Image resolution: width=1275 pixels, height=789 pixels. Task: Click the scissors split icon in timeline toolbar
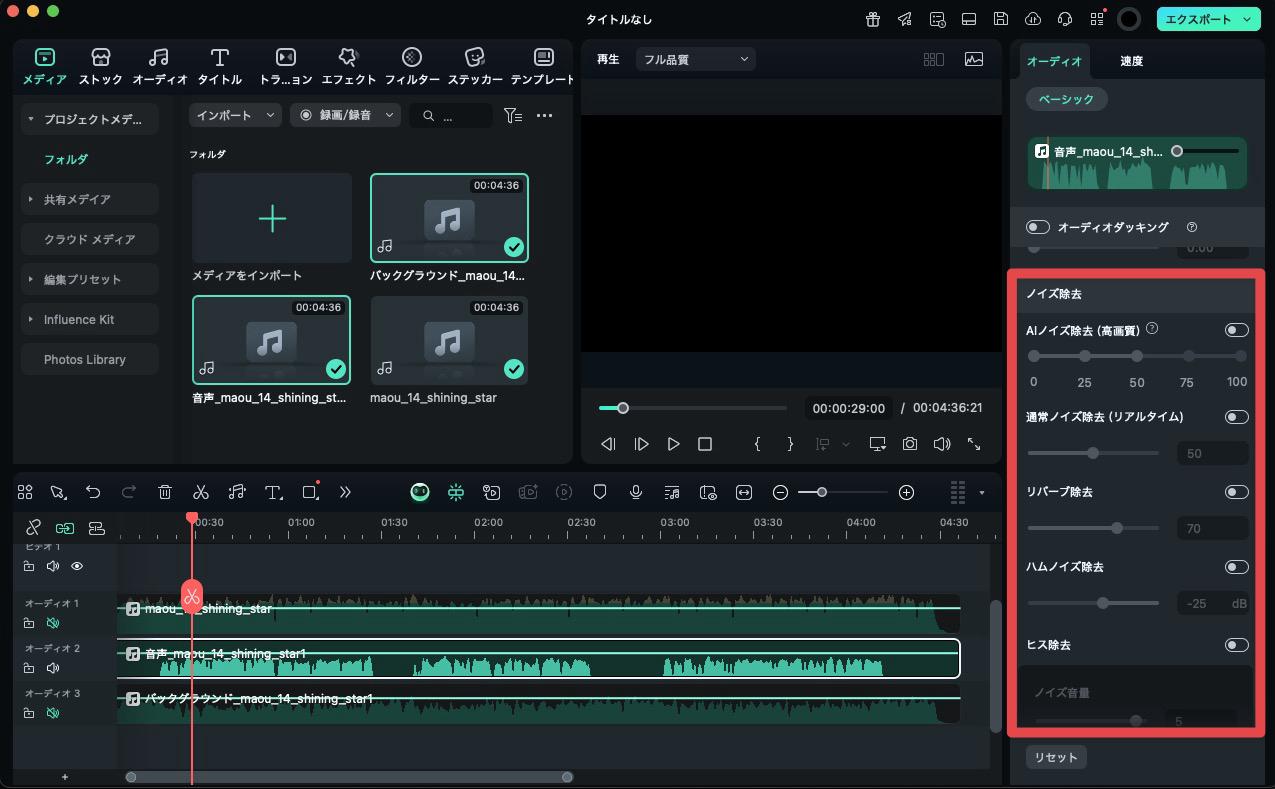(201, 492)
